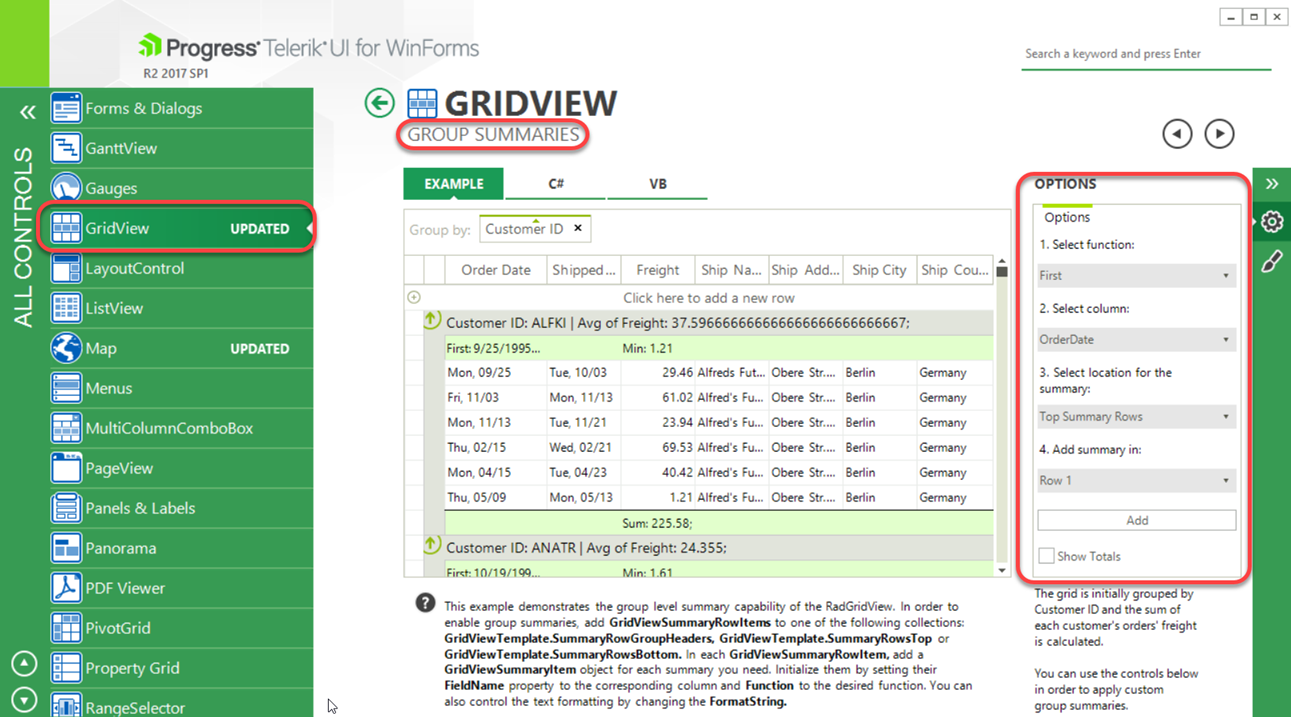
Task: Click the Ship Add... column header
Action: [x=805, y=270]
